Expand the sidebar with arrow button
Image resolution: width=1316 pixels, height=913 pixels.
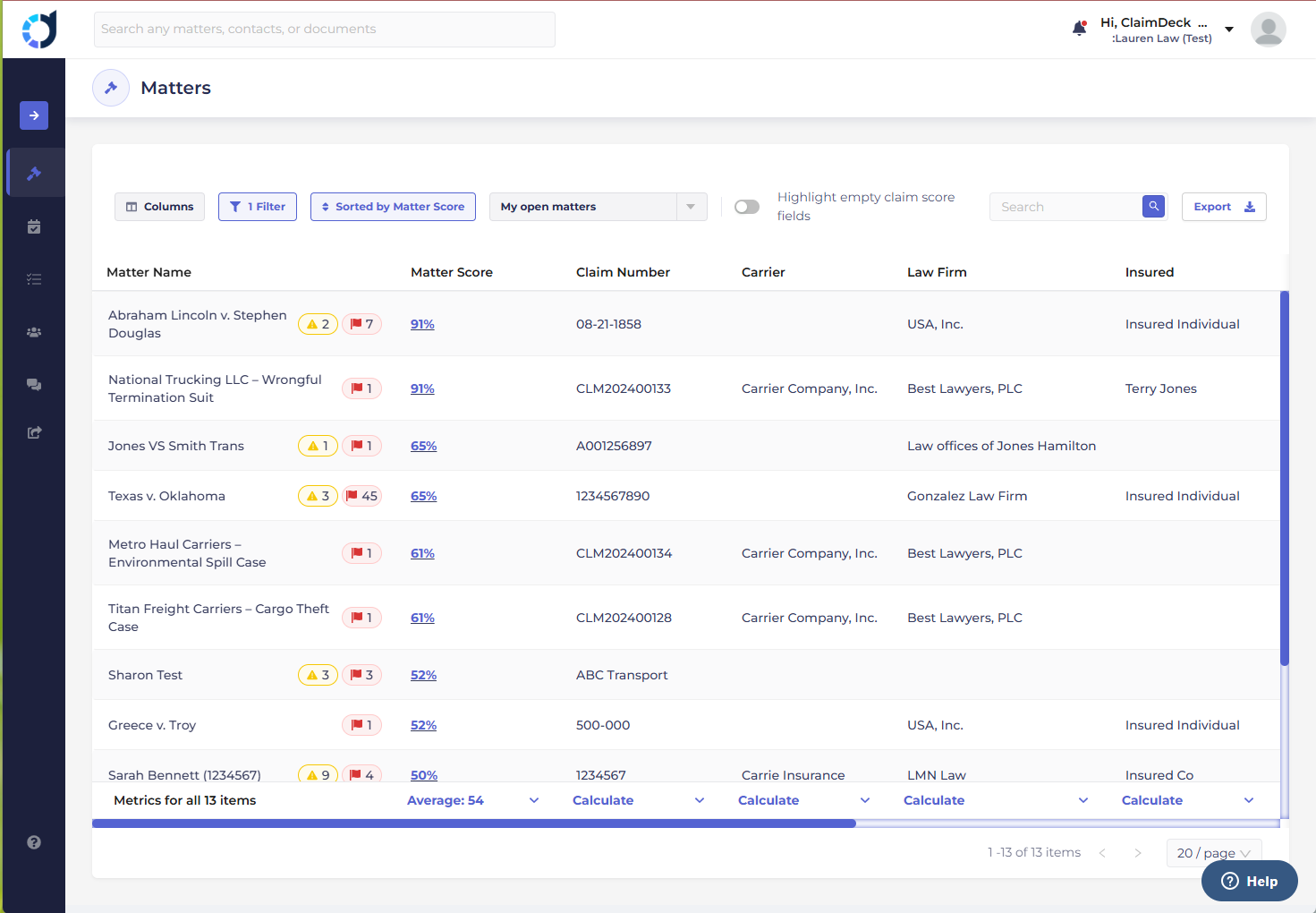[34, 115]
